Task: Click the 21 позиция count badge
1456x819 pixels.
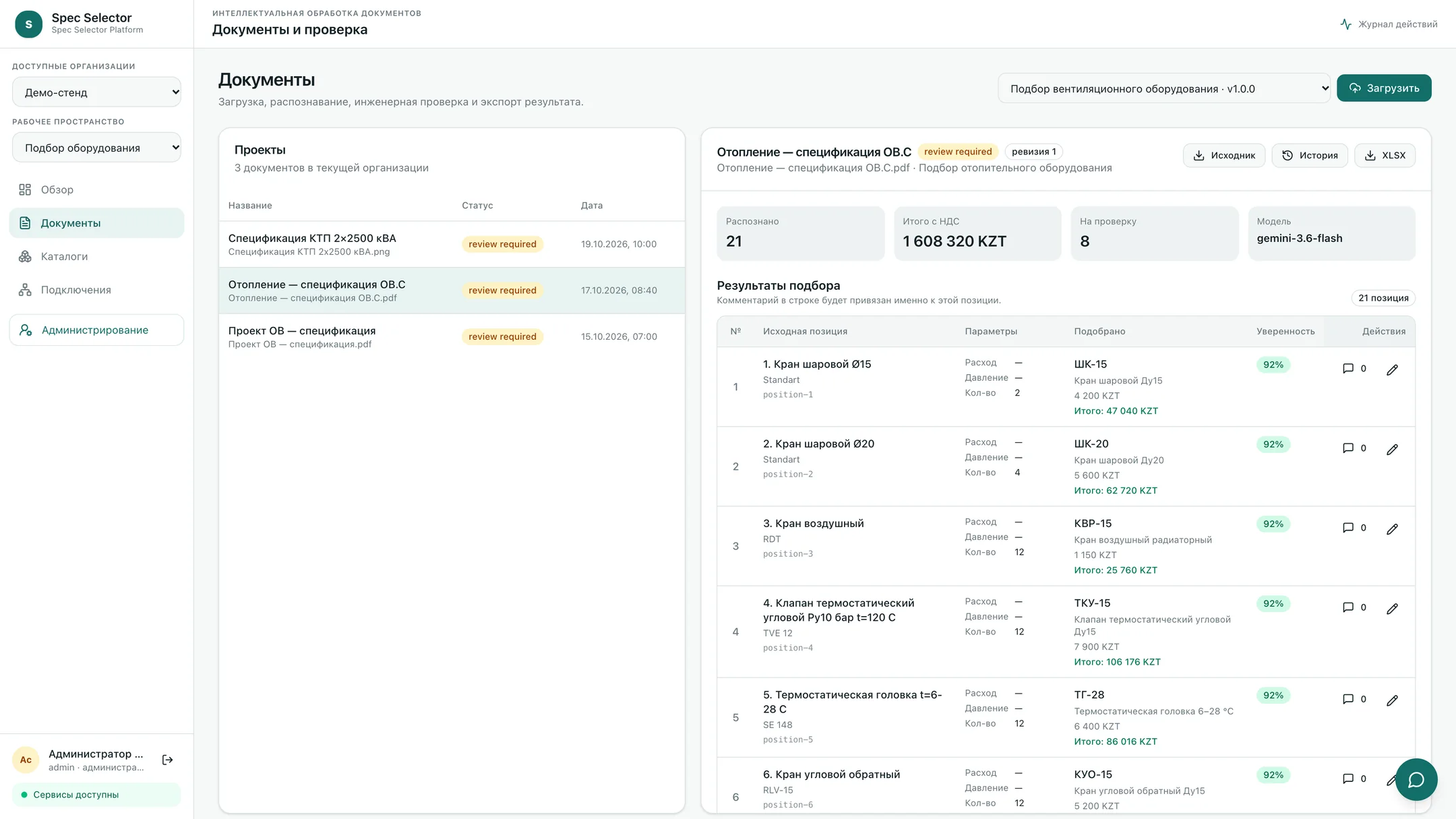Action: [1383, 298]
